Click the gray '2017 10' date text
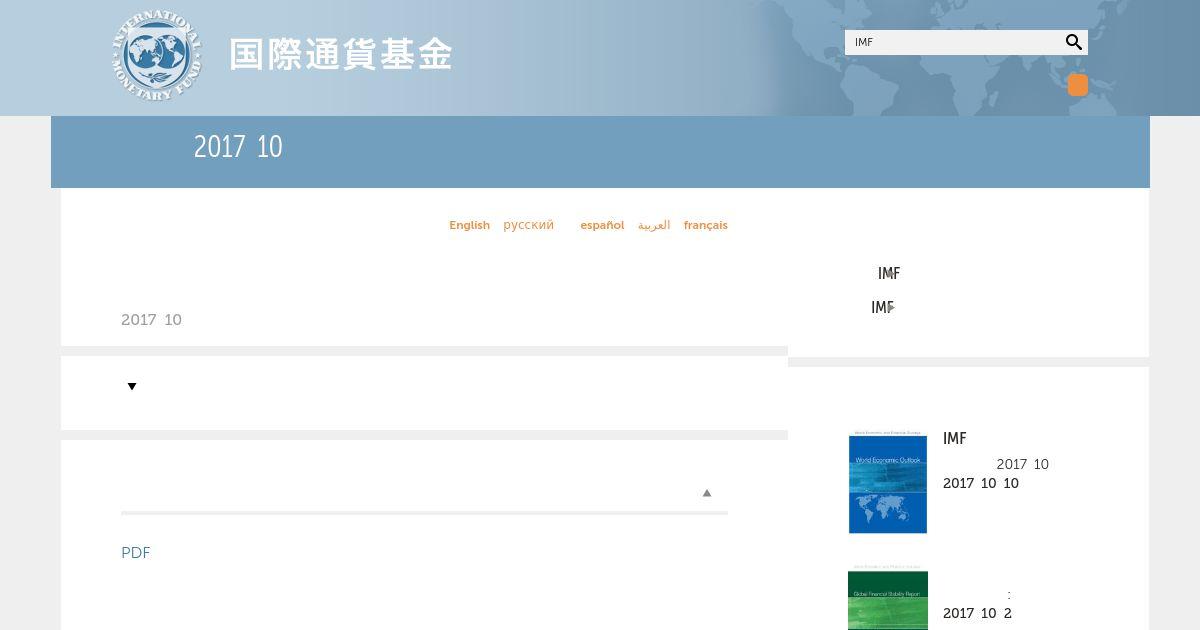The height and width of the screenshot is (630, 1200). click(x=151, y=320)
